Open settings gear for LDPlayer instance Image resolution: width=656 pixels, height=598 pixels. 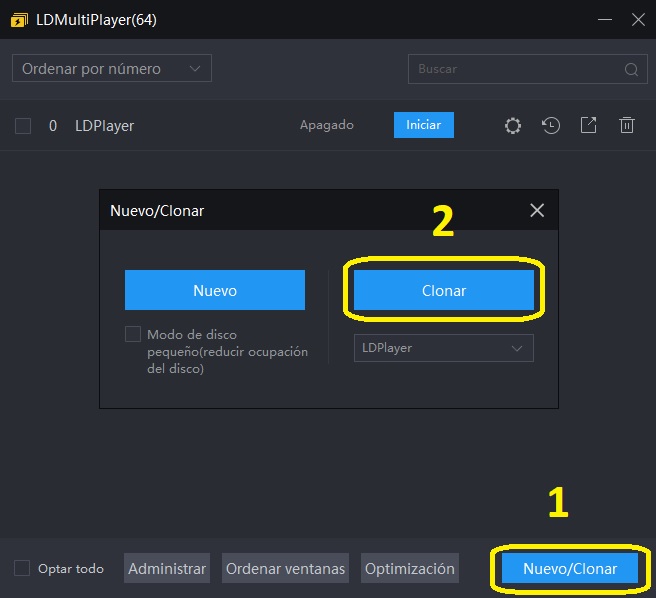coord(512,126)
